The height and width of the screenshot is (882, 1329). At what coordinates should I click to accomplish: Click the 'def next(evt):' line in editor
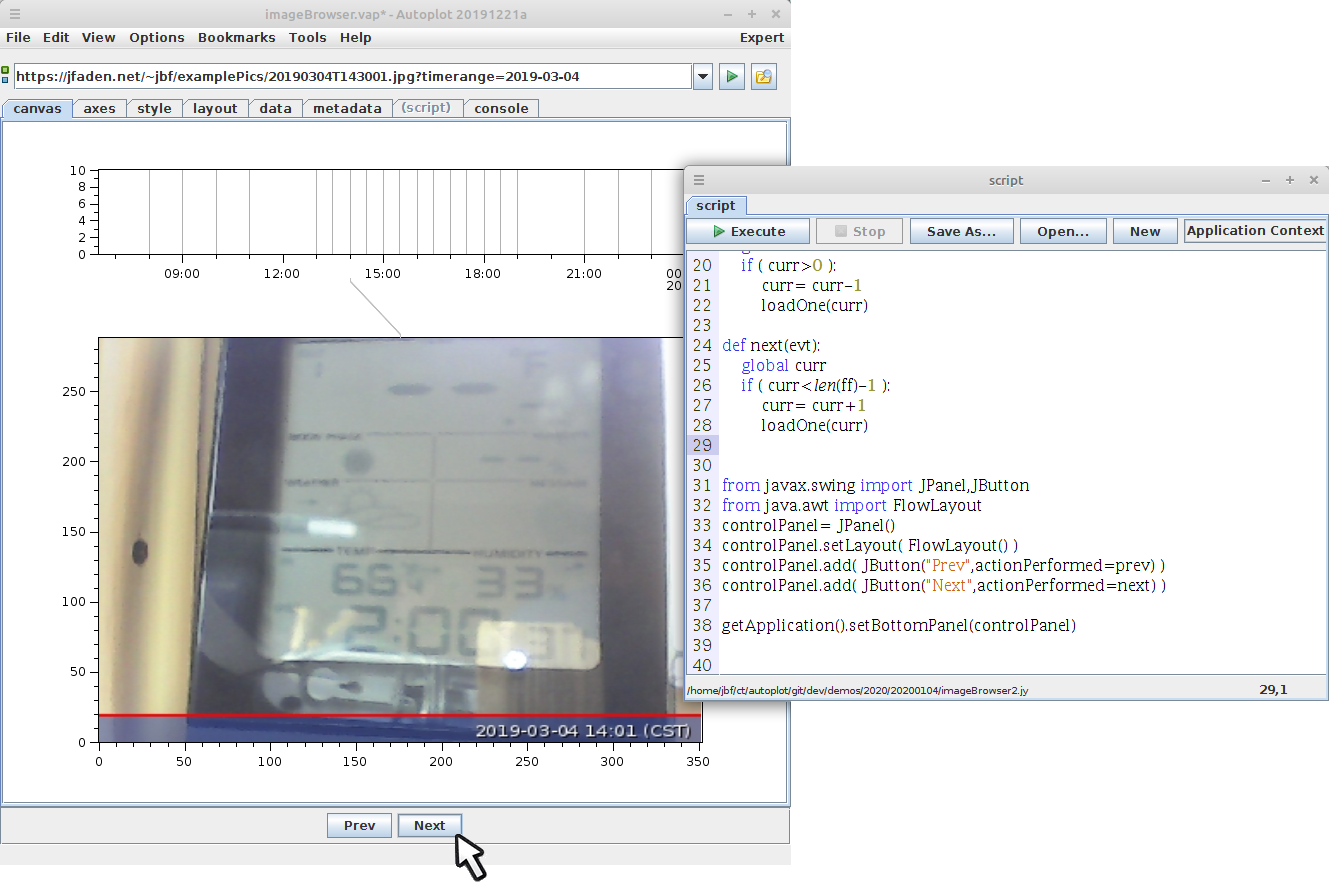tap(771, 345)
